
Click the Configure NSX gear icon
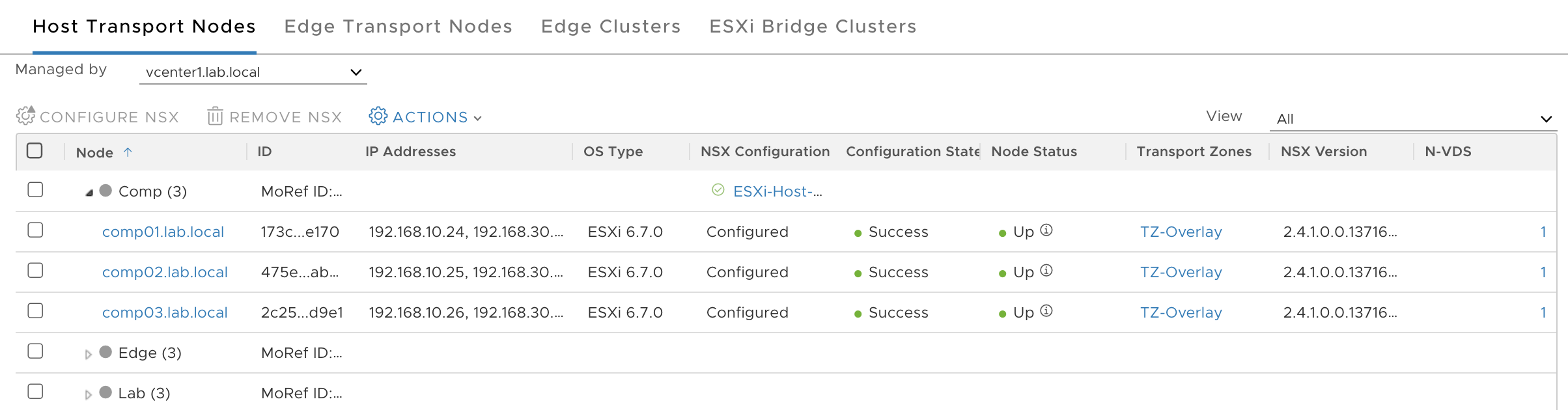(25, 116)
